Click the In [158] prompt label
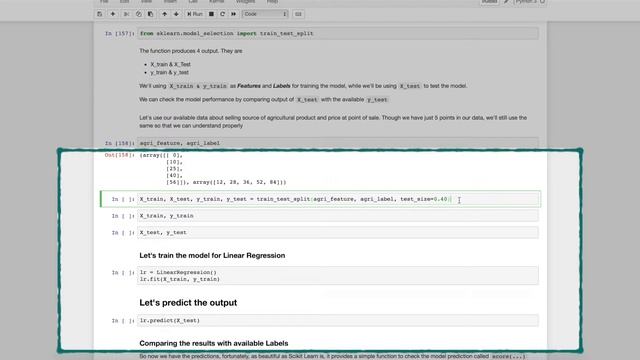 click(x=120, y=143)
